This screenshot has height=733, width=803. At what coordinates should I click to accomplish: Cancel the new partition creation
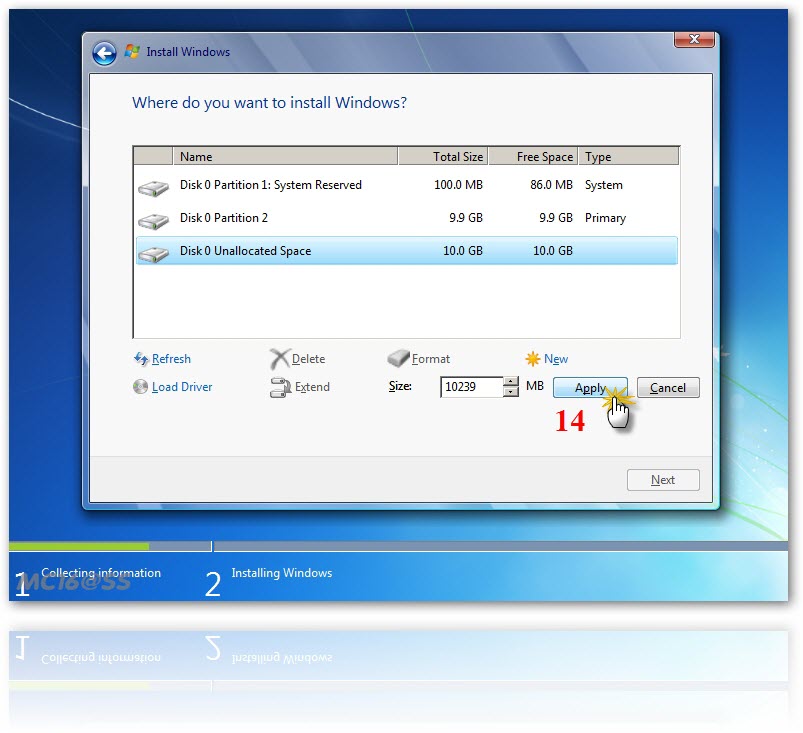click(x=668, y=387)
